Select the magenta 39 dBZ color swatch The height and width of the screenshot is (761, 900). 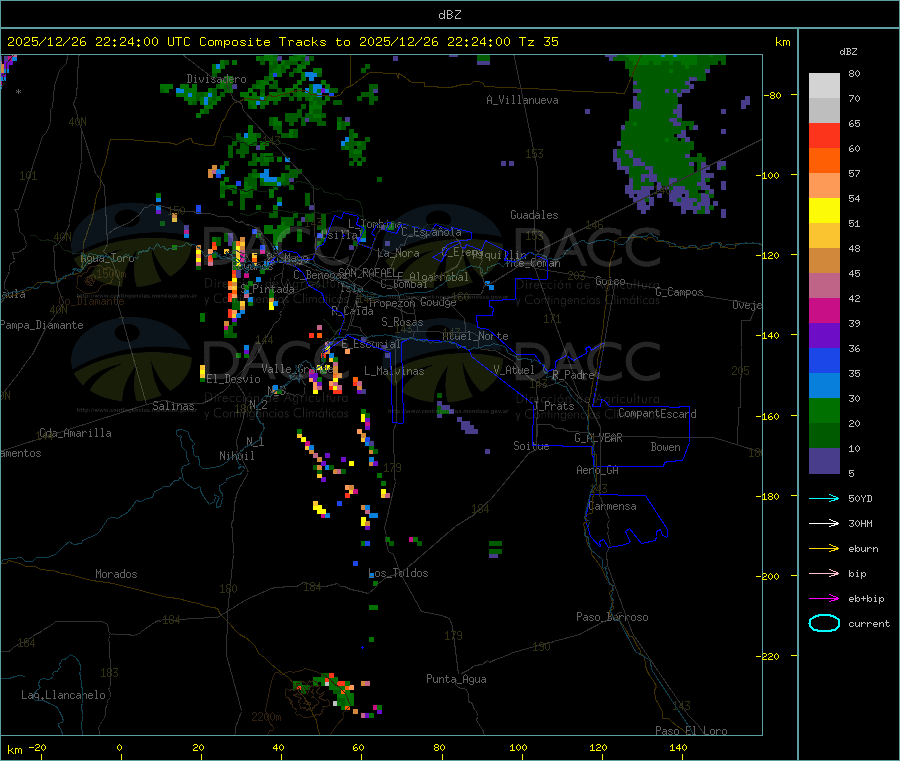click(824, 310)
